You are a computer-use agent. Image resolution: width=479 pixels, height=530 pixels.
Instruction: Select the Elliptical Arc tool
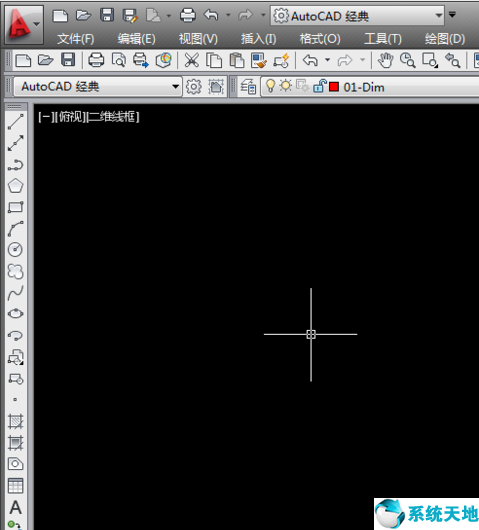16,335
